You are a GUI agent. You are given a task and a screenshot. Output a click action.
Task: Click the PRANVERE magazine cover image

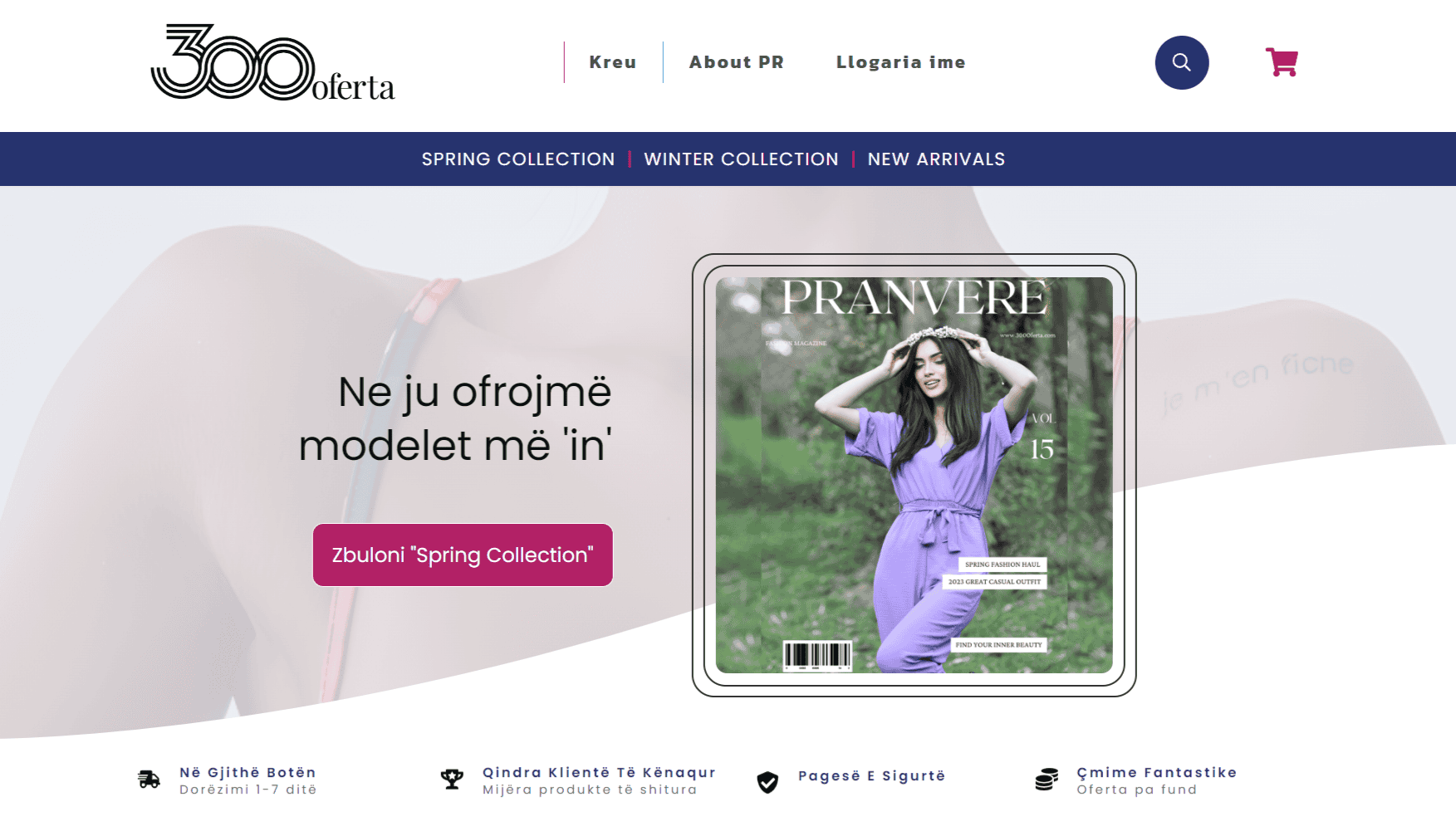[914, 475]
